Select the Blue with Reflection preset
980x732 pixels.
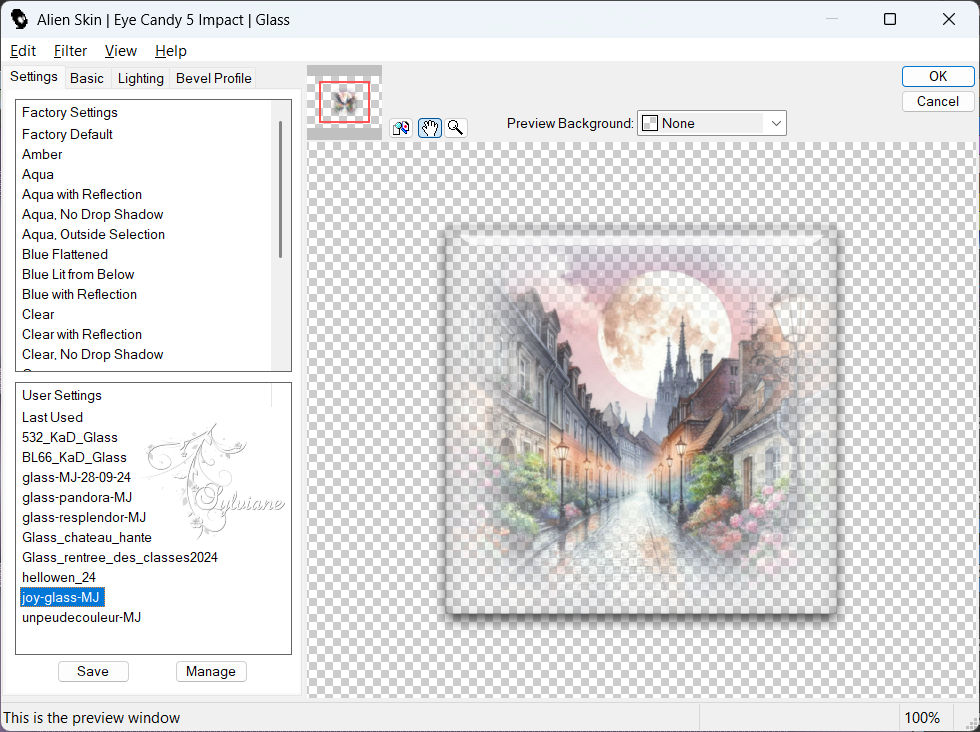point(79,294)
